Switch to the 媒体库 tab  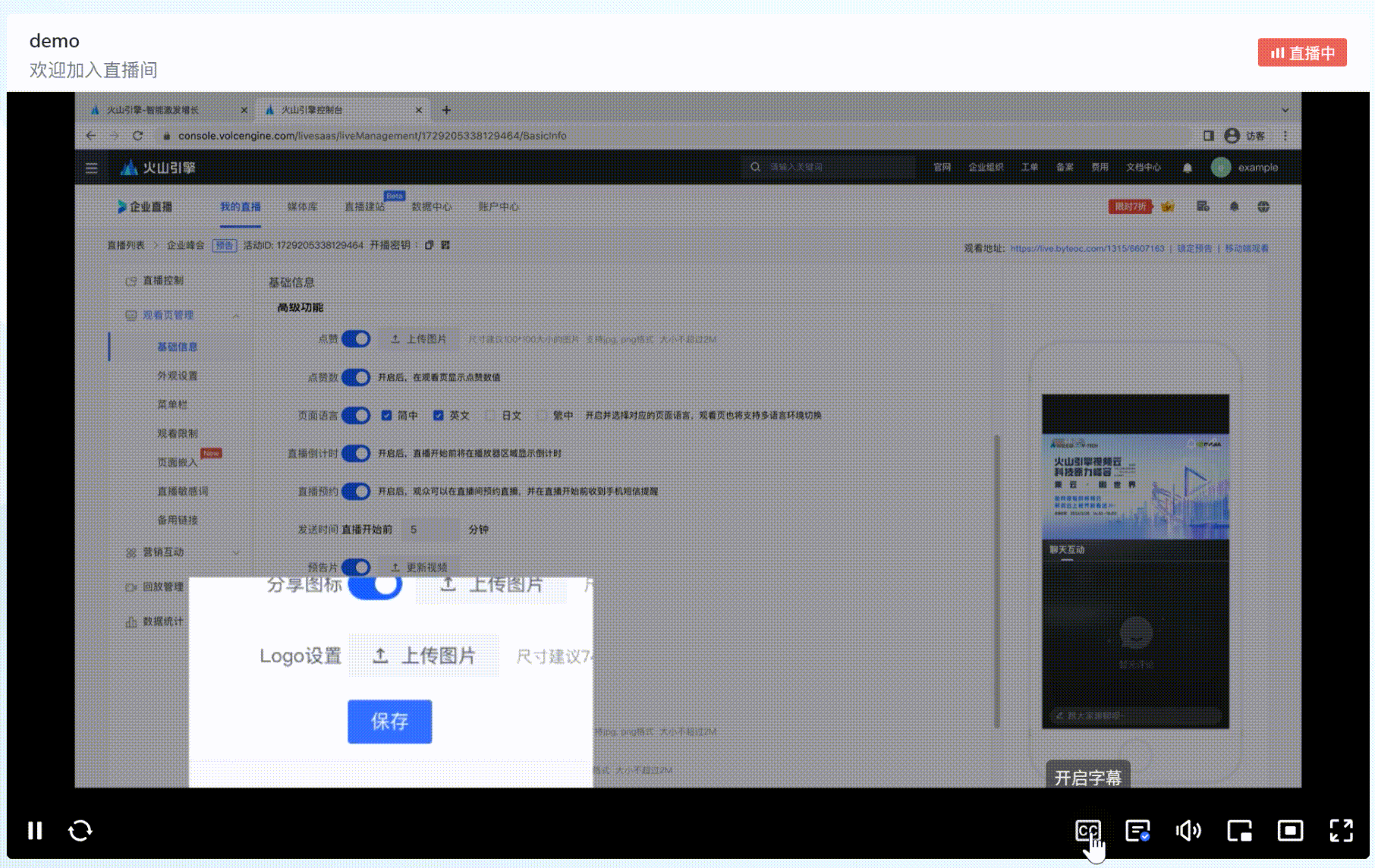tap(302, 206)
